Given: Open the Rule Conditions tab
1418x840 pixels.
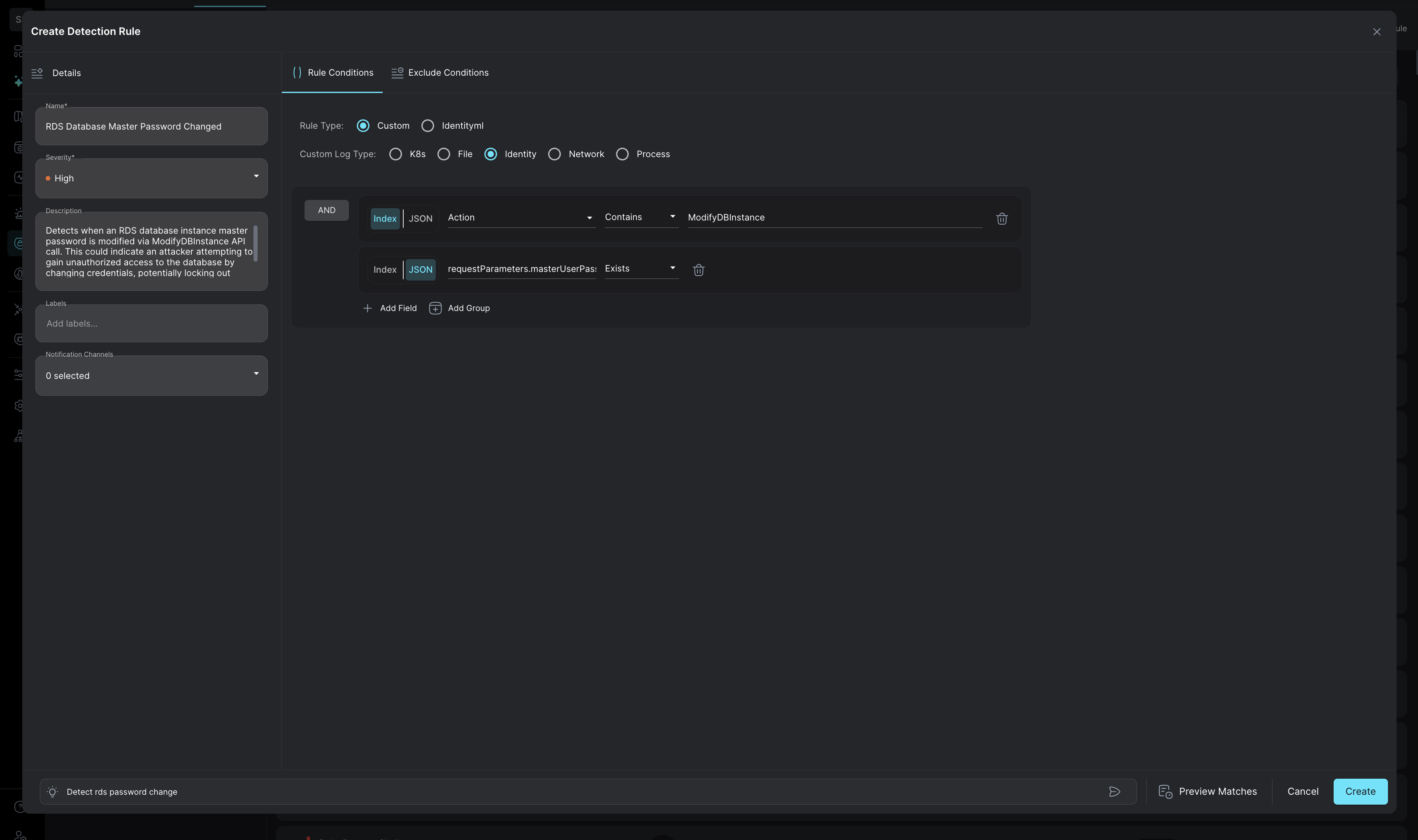Looking at the screenshot, I should (x=332, y=72).
